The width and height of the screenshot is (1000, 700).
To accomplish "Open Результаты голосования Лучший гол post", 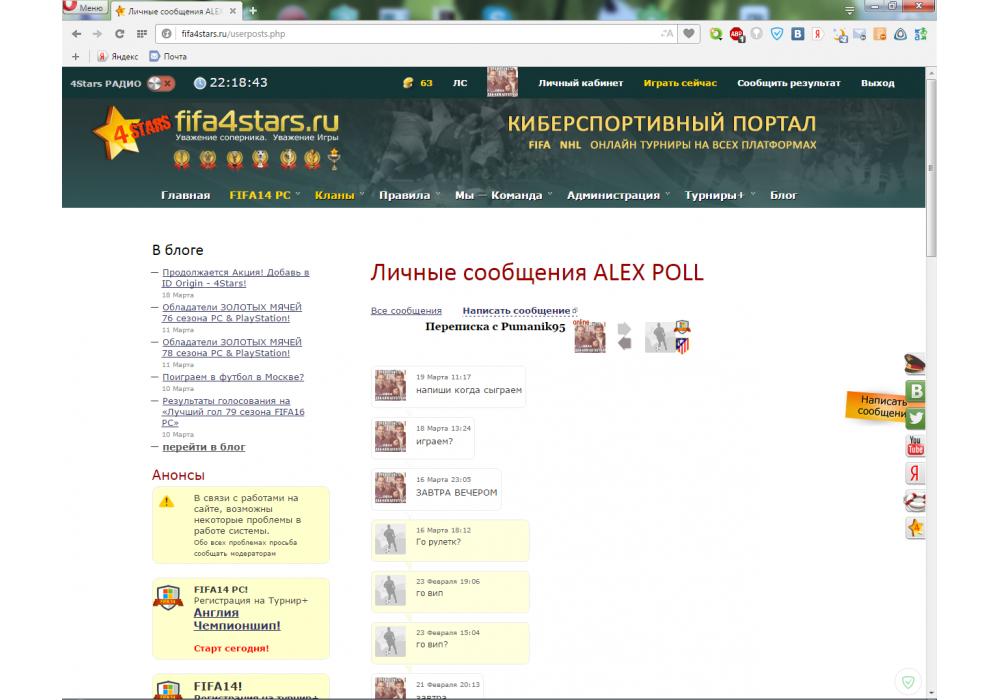I will [233, 412].
